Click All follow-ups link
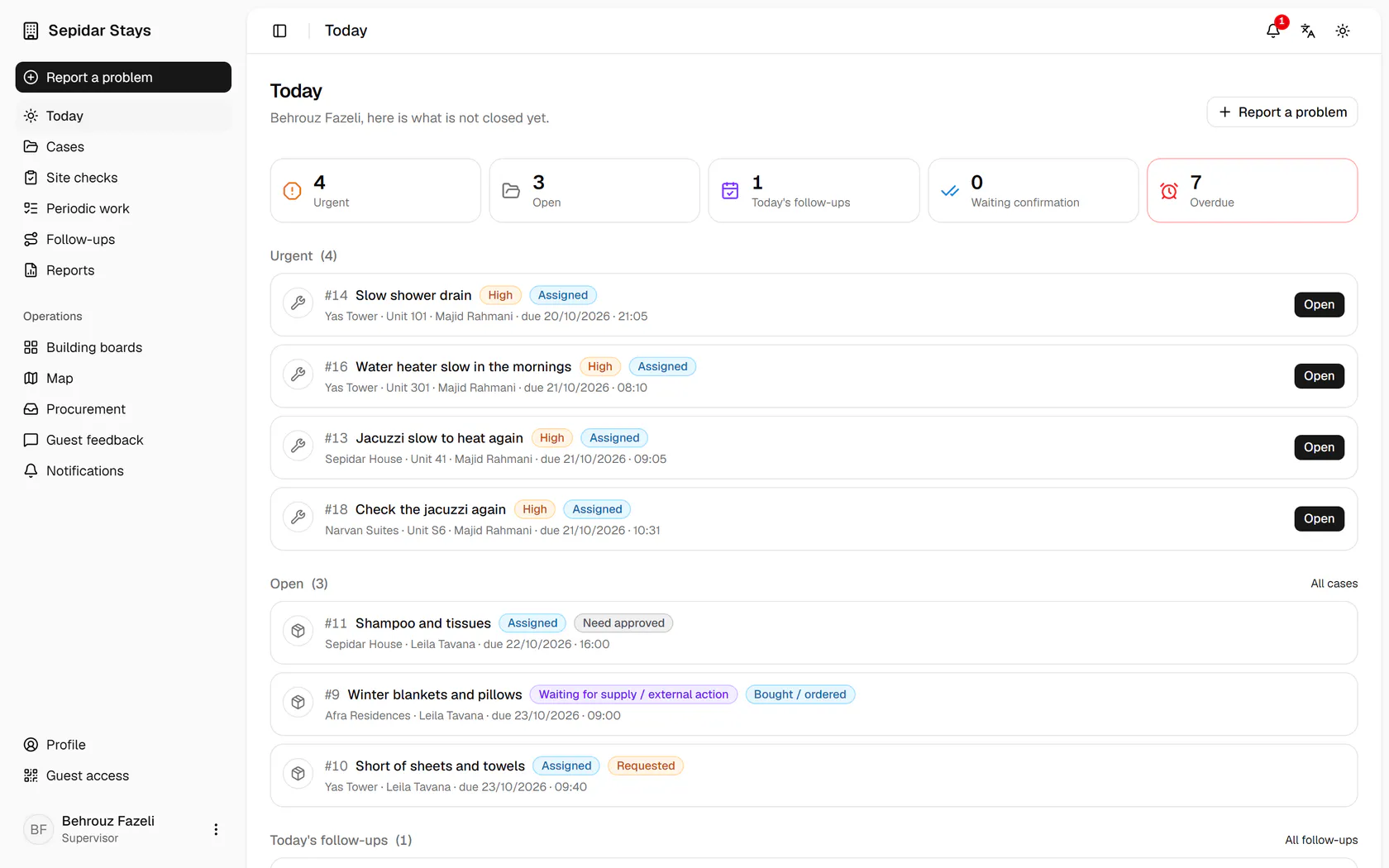The height and width of the screenshot is (868, 1389). click(1321, 840)
